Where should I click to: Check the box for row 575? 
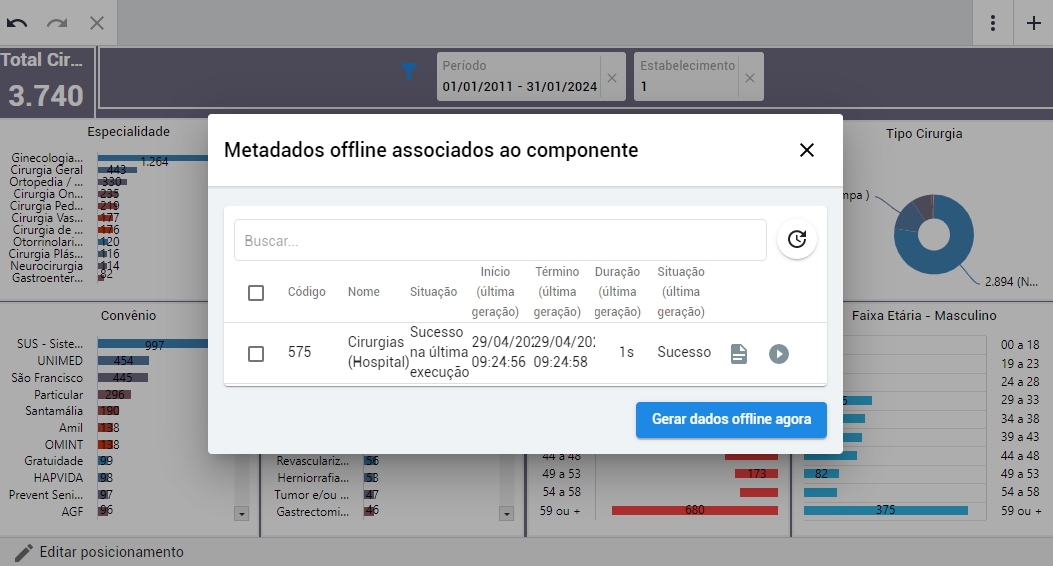(256, 354)
